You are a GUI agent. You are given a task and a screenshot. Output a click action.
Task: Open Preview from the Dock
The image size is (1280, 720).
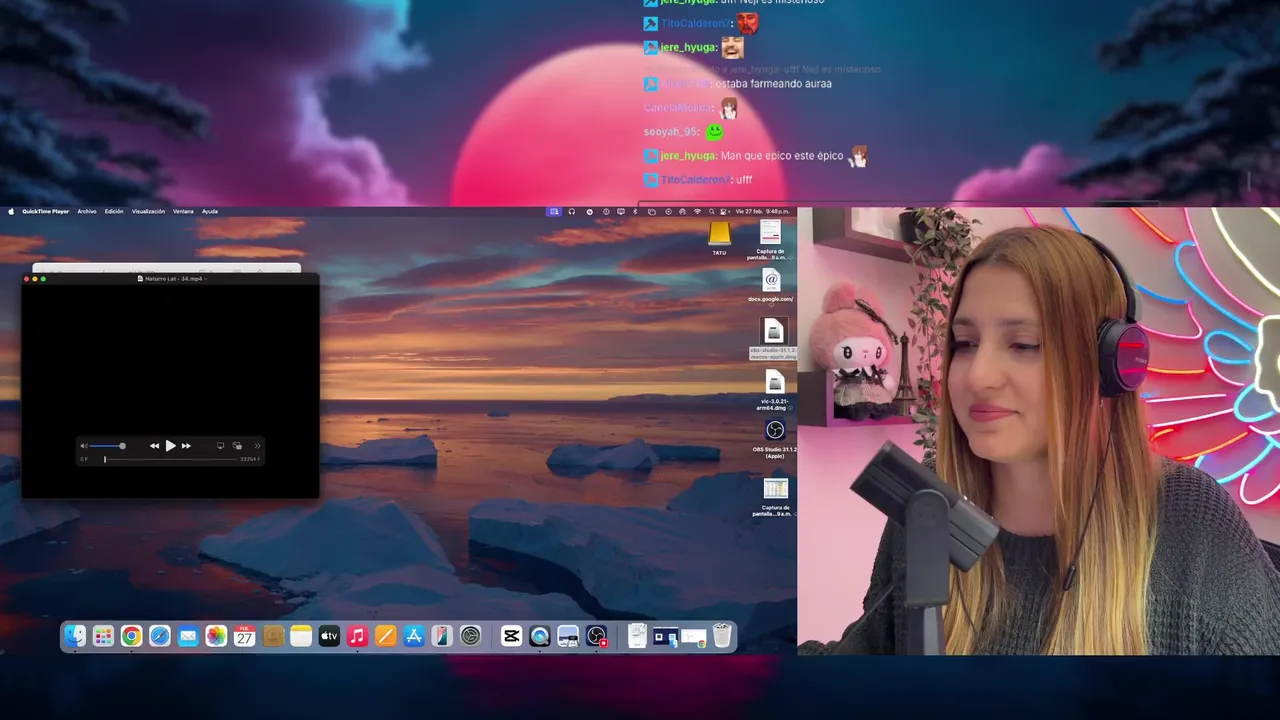(568, 636)
